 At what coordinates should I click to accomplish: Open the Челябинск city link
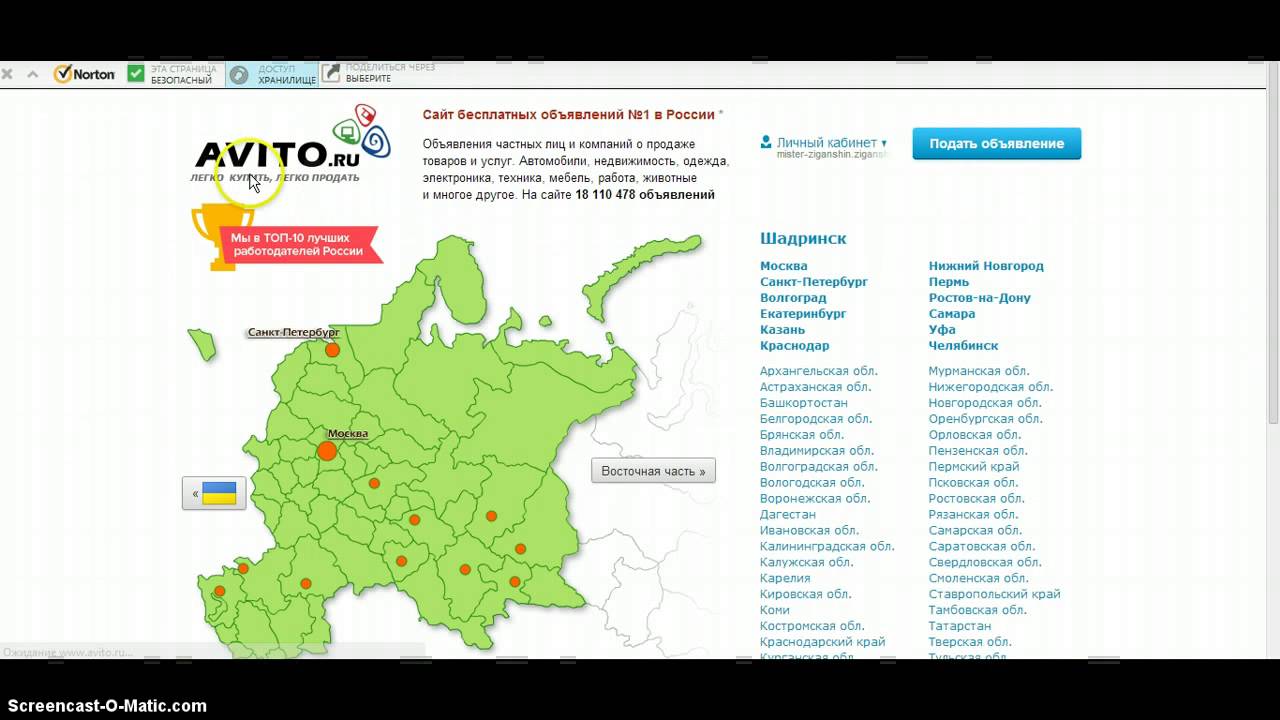pyautogui.click(x=963, y=346)
